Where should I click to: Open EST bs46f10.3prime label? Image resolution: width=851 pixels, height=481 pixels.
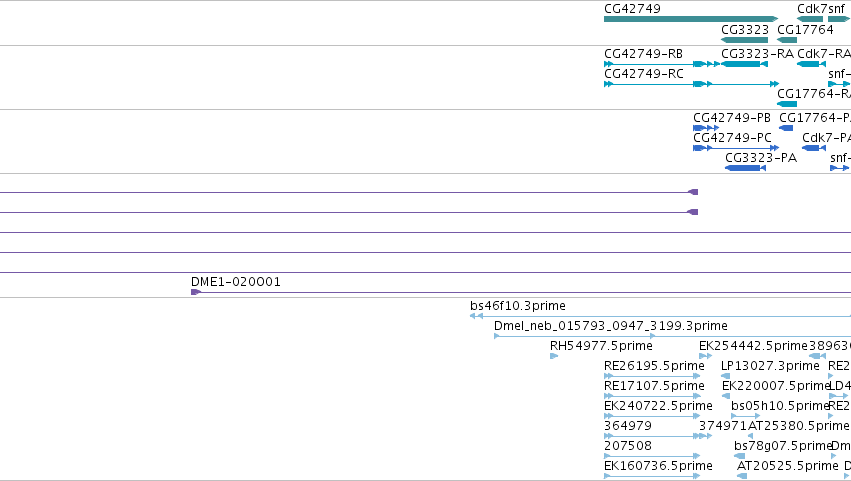518,306
